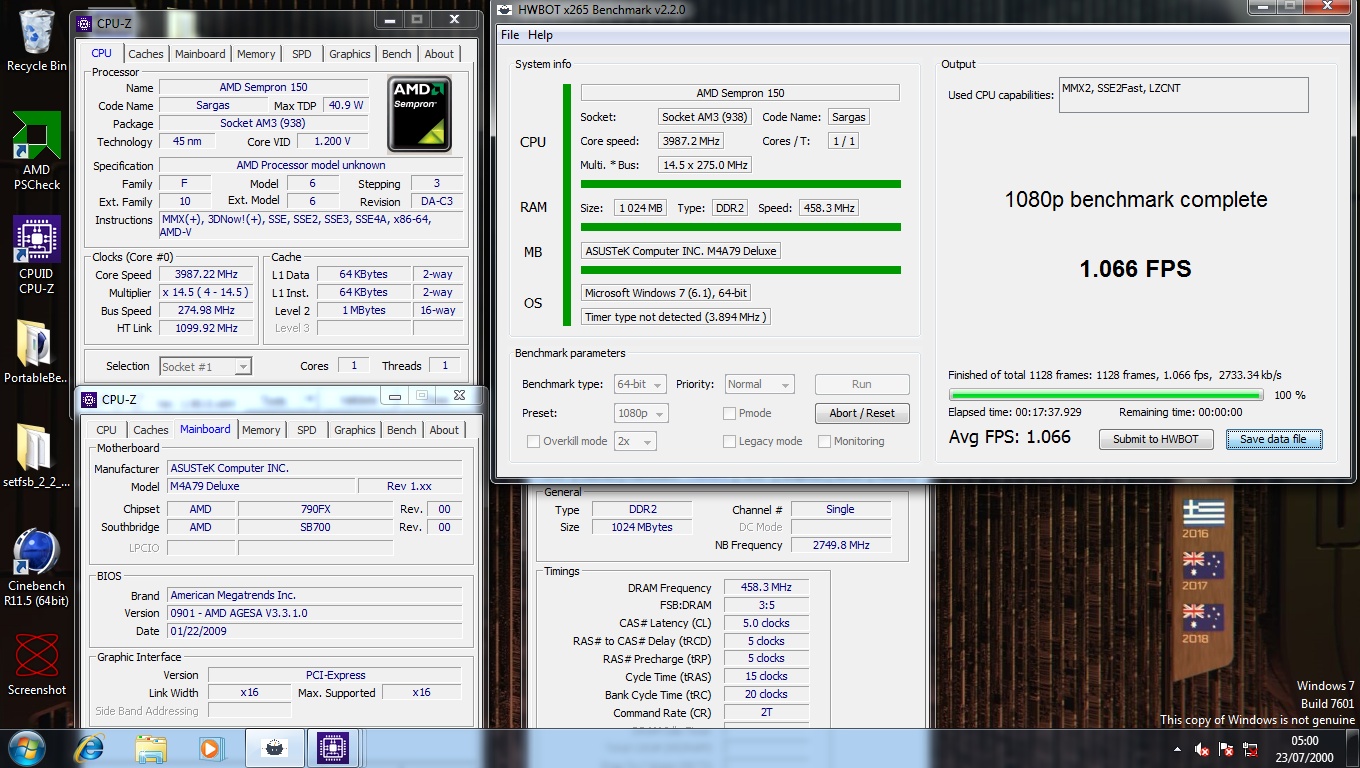Switch to About tab in top CPU-Z
The image size is (1360, 768).
[x=439, y=54]
